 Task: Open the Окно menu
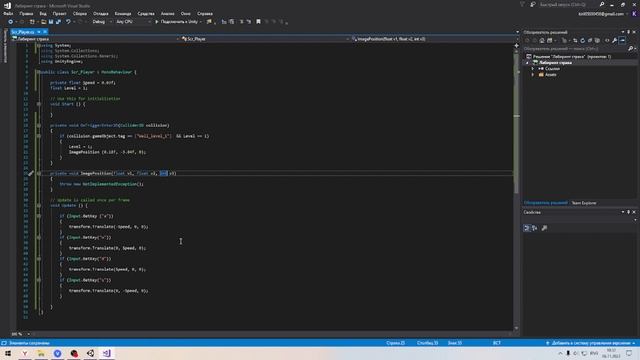(x=186, y=13)
